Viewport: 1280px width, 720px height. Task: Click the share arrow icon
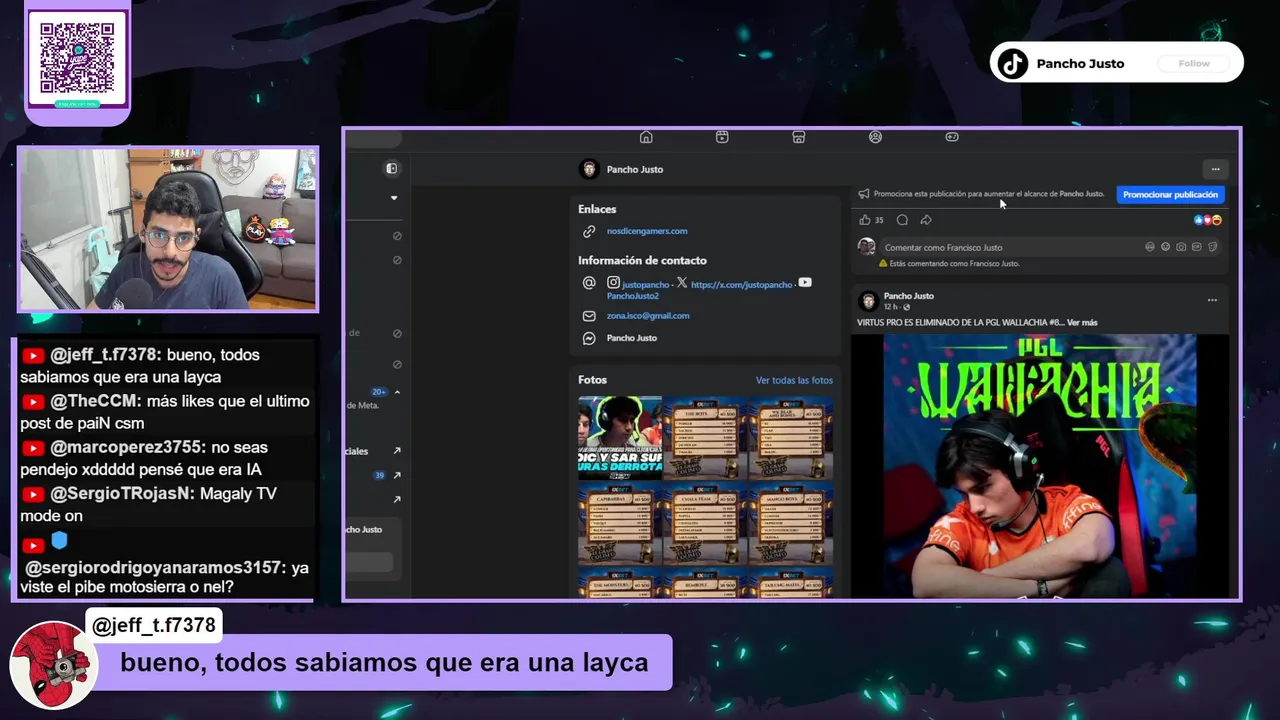pyautogui.click(x=926, y=220)
